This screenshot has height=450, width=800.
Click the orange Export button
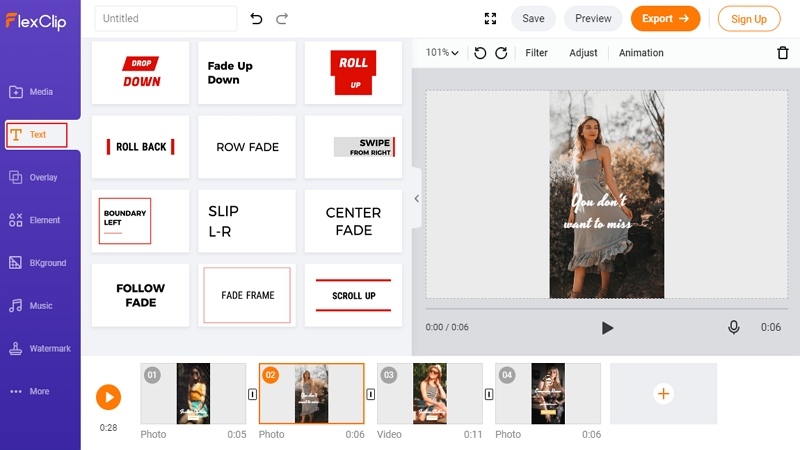point(665,19)
